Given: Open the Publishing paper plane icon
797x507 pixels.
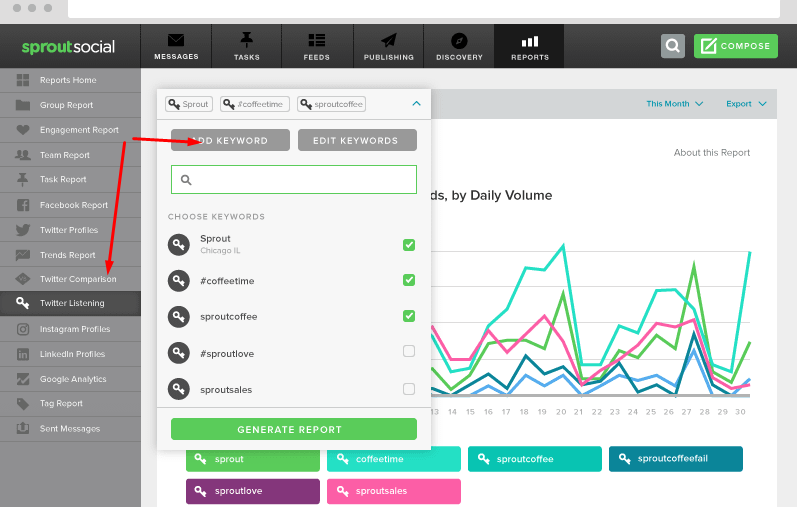Looking at the screenshot, I should point(389,40).
